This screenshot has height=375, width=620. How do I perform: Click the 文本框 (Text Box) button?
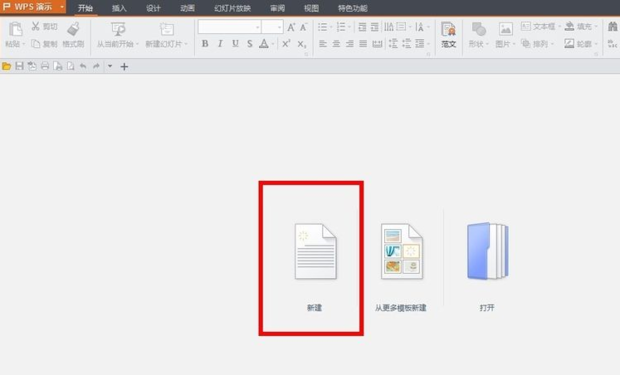click(x=540, y=27)
